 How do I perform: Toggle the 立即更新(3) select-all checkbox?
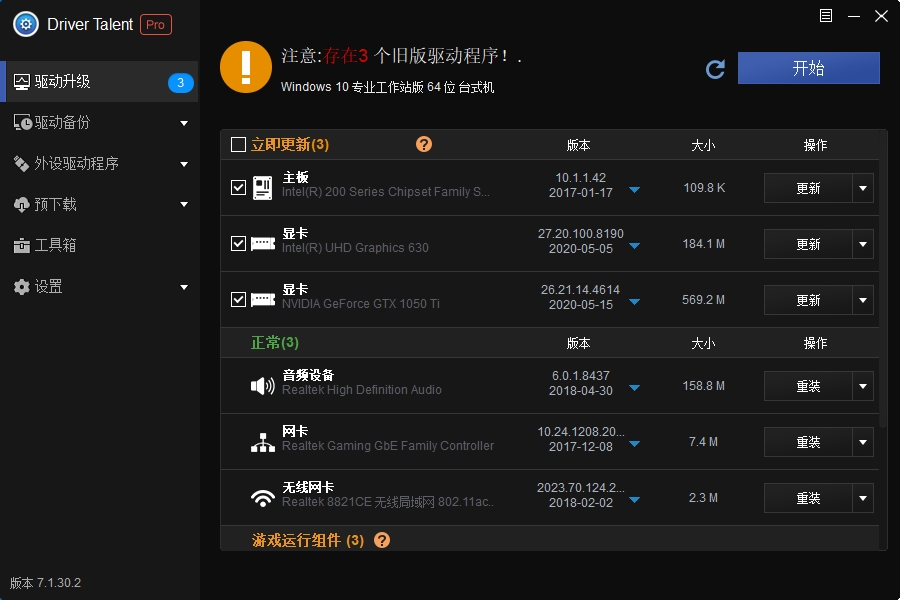tap(238, 144)
